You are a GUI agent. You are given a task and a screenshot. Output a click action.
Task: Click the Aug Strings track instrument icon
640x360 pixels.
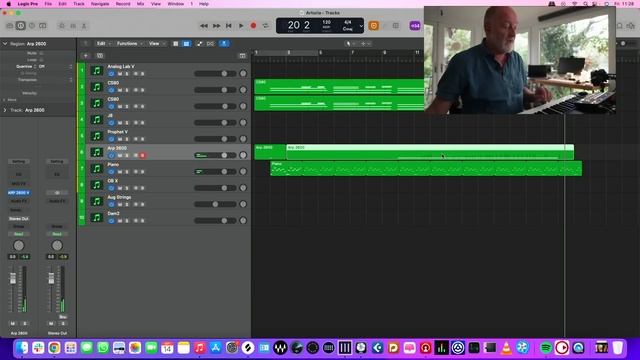pos(97,201)
